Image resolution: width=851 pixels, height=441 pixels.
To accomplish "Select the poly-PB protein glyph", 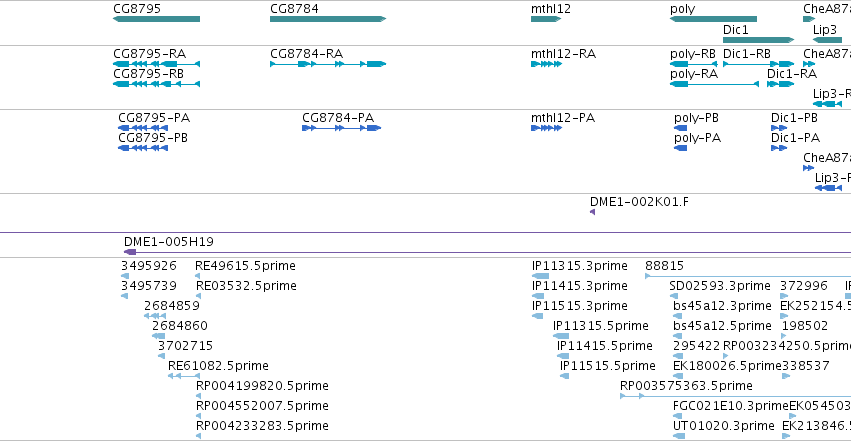I will (x=681, y=128).
